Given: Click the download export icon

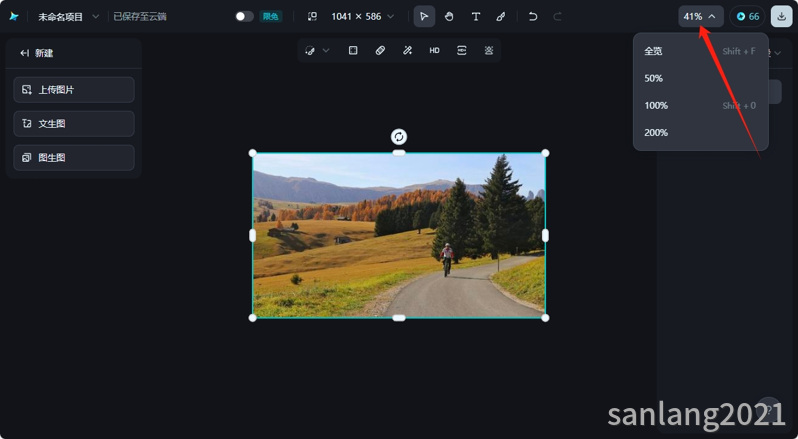Looking at the screenshot, I should (x=781, y=17).
